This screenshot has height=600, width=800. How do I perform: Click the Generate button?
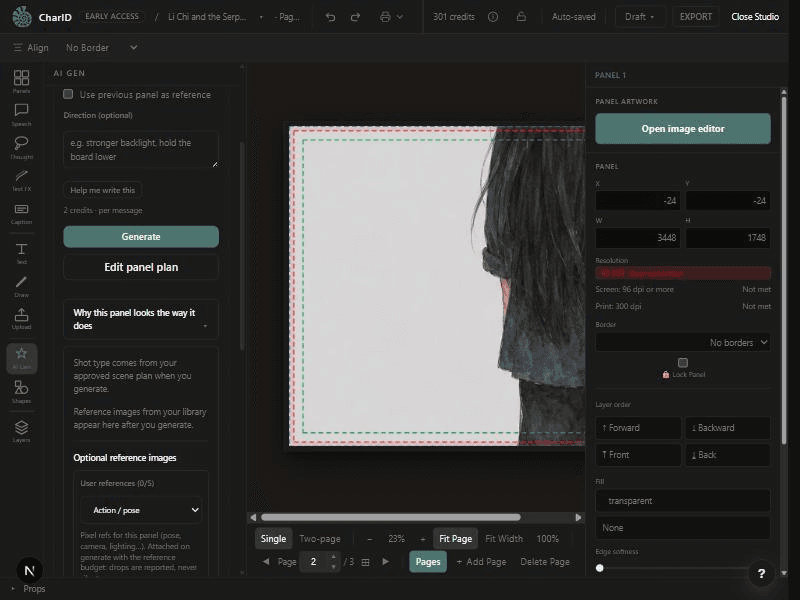click(141, 237)
